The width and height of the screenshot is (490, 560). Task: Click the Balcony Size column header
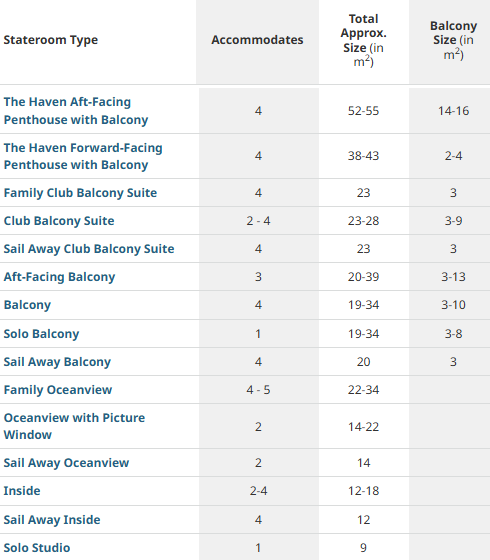click(454, 40)
